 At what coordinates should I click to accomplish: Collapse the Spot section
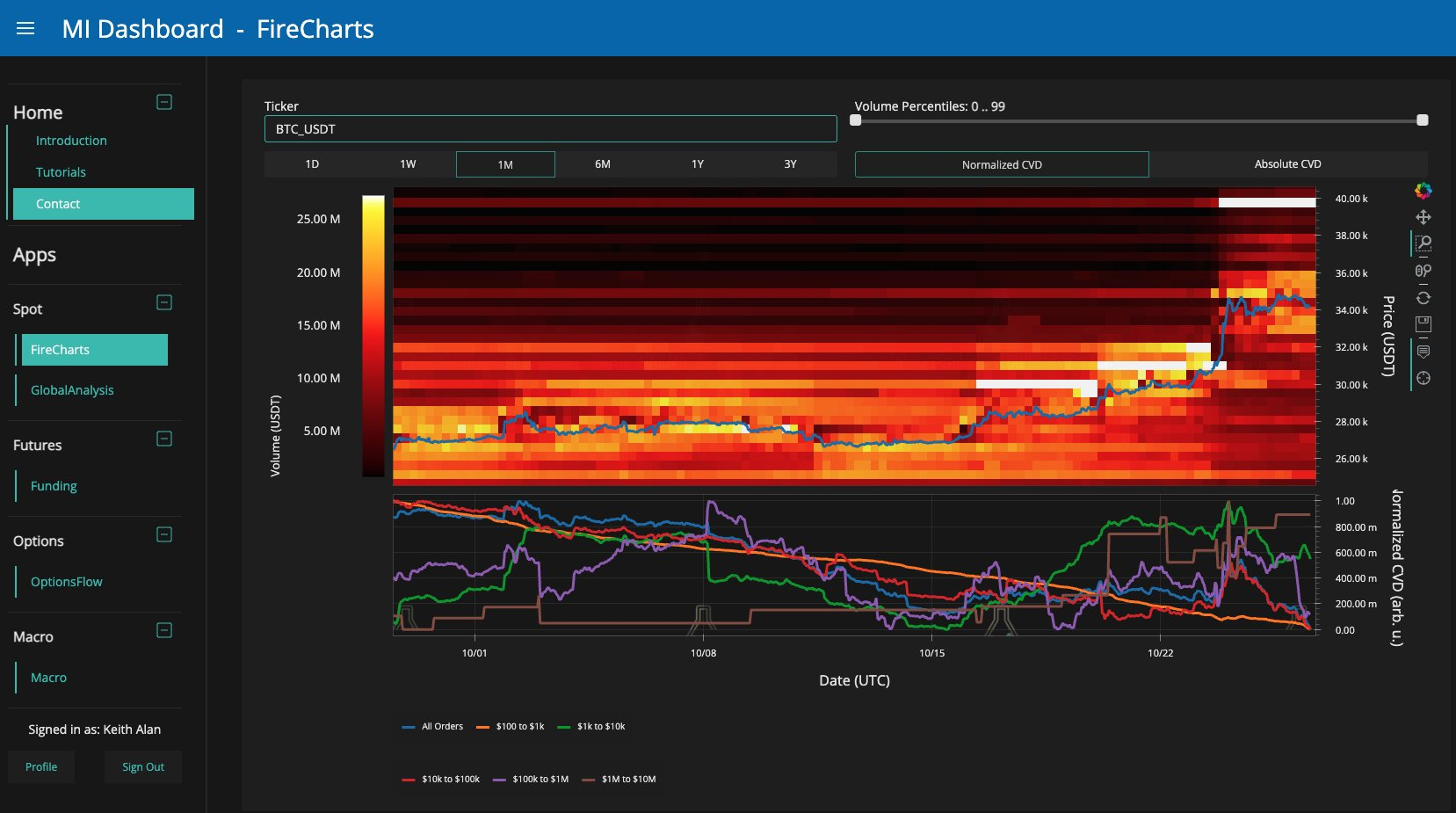[163, 302]
